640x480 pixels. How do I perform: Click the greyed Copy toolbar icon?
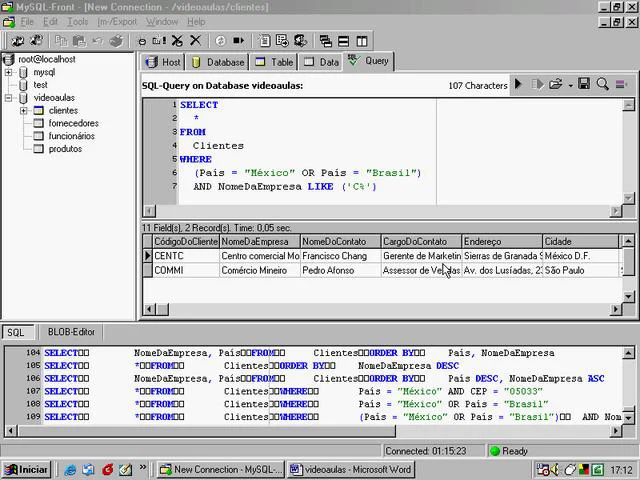[61, 40]
